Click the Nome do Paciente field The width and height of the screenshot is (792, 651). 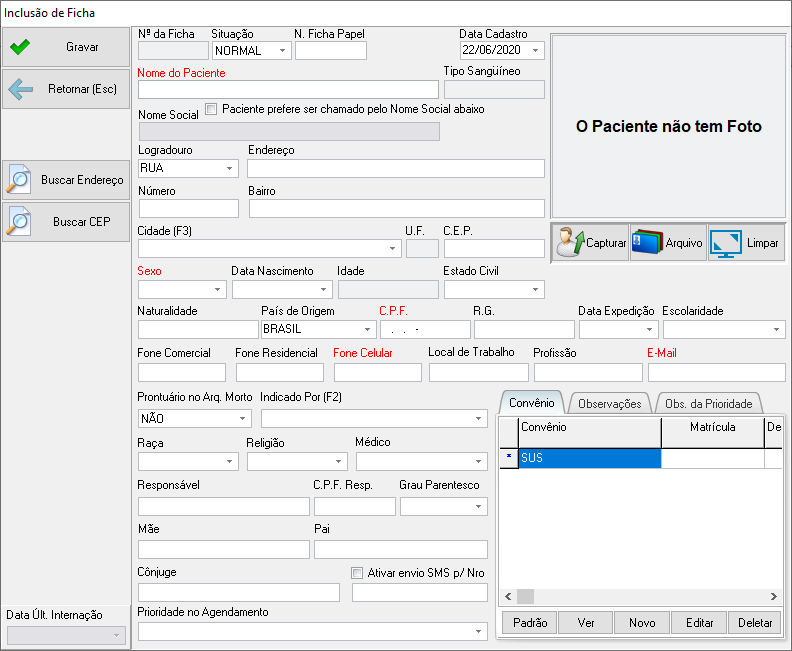pos(288,90)
